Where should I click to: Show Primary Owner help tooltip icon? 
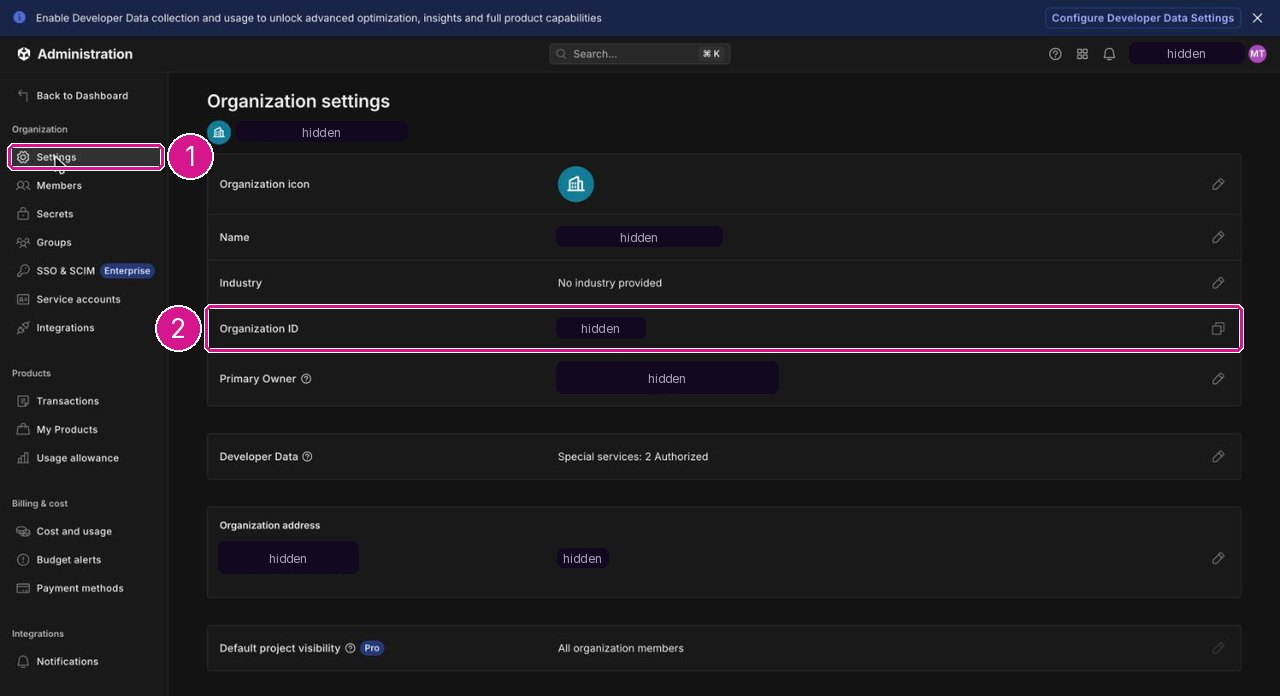[x=306, y=379]
